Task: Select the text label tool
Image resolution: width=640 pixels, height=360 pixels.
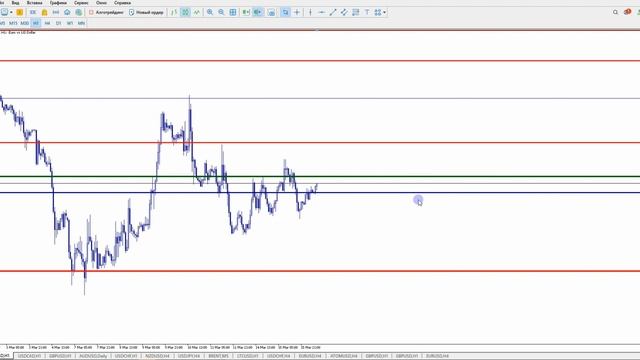Action: click(x=367, y=12)
